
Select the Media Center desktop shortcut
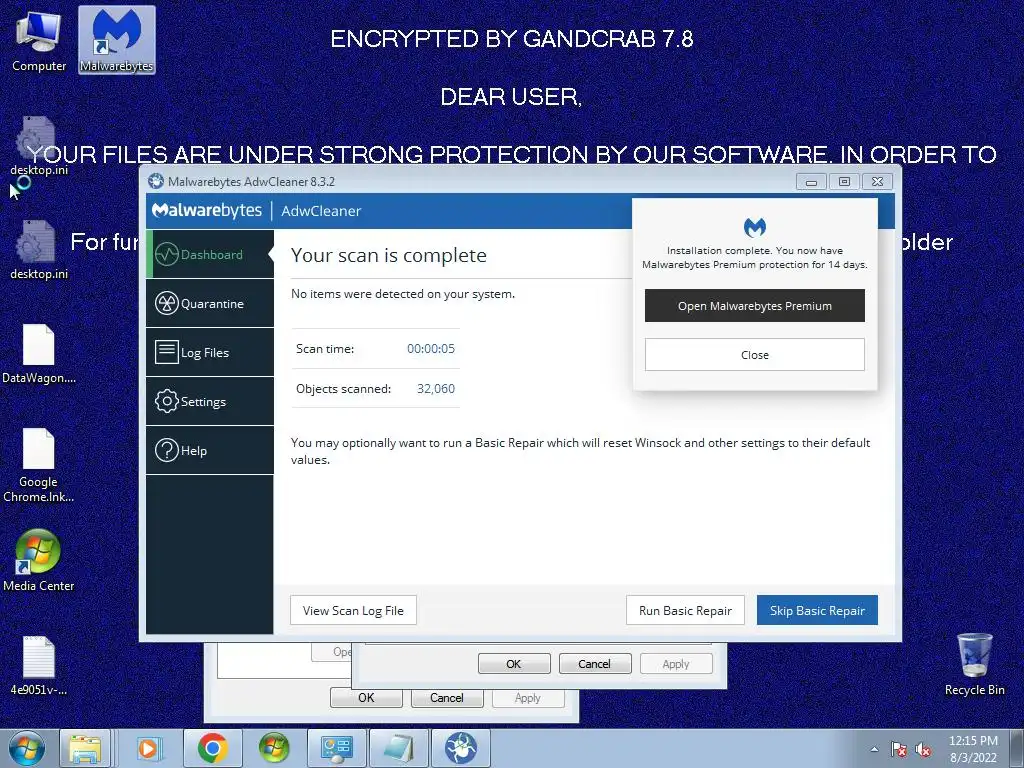point(39,560)
